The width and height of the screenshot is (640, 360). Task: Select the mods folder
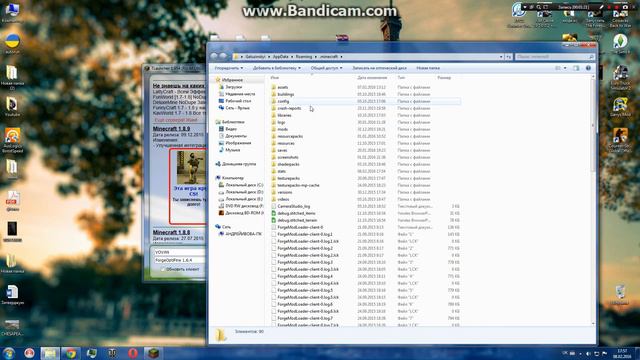click(x=282, y=129)
